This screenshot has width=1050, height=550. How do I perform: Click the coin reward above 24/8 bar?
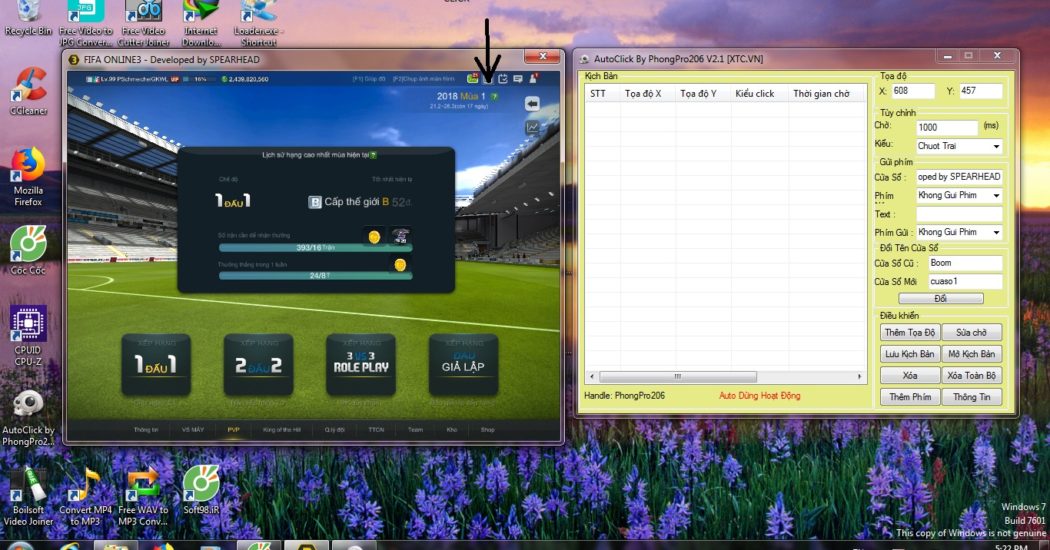click(x=400, y=265)
